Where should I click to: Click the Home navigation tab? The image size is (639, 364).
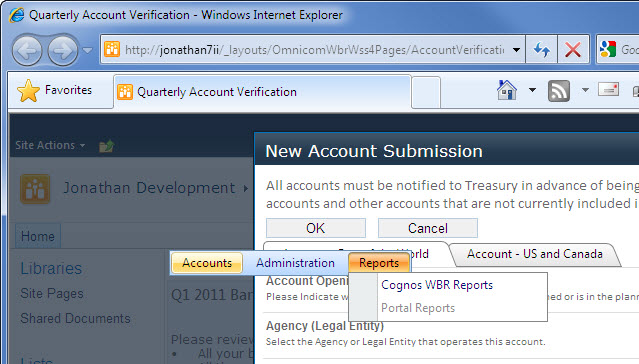click(x=38, y=236)
